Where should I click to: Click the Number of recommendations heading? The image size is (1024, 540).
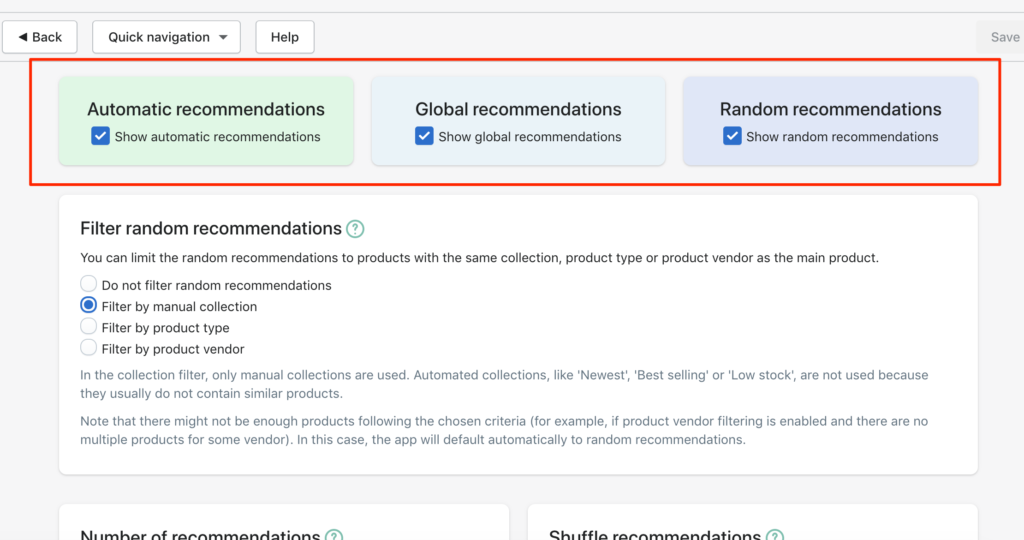(200, 535)
